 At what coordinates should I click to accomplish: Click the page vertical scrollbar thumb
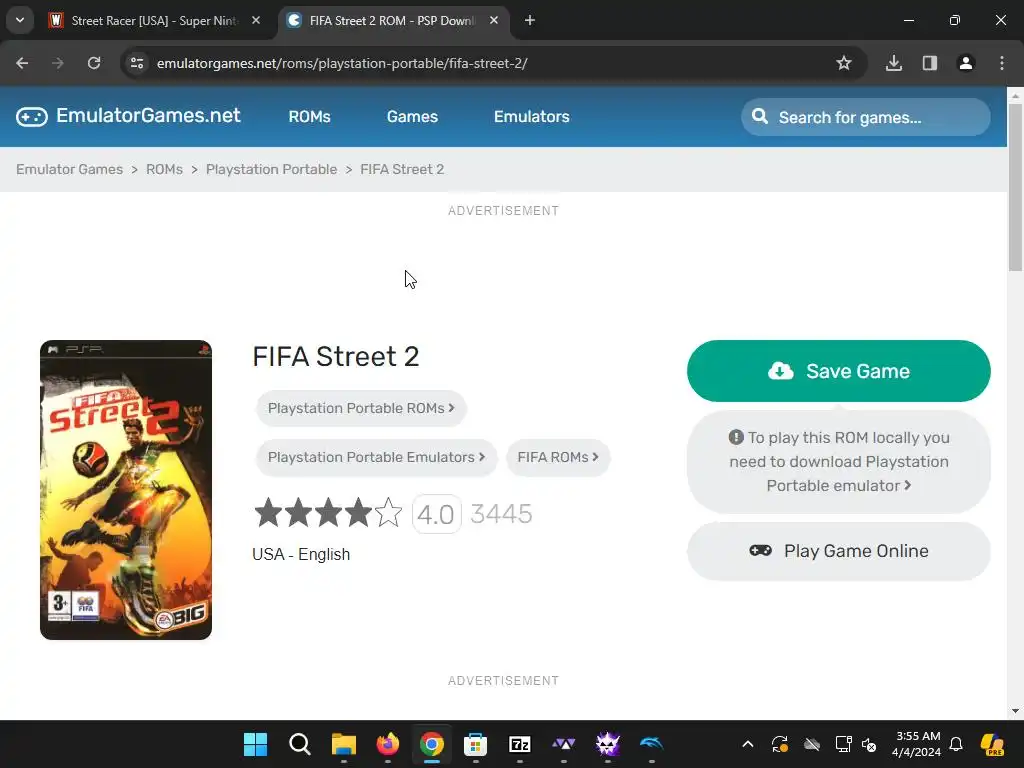(1015, 187)
